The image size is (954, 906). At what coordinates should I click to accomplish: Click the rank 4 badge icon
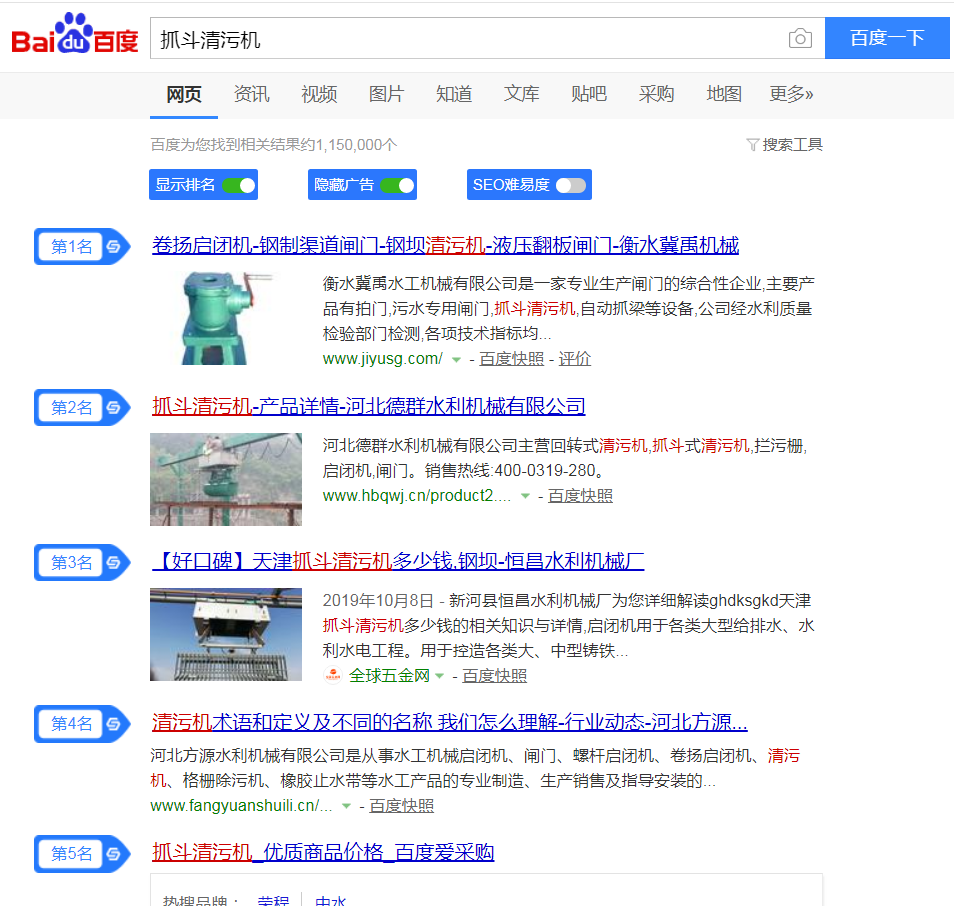tap(114, 724)
